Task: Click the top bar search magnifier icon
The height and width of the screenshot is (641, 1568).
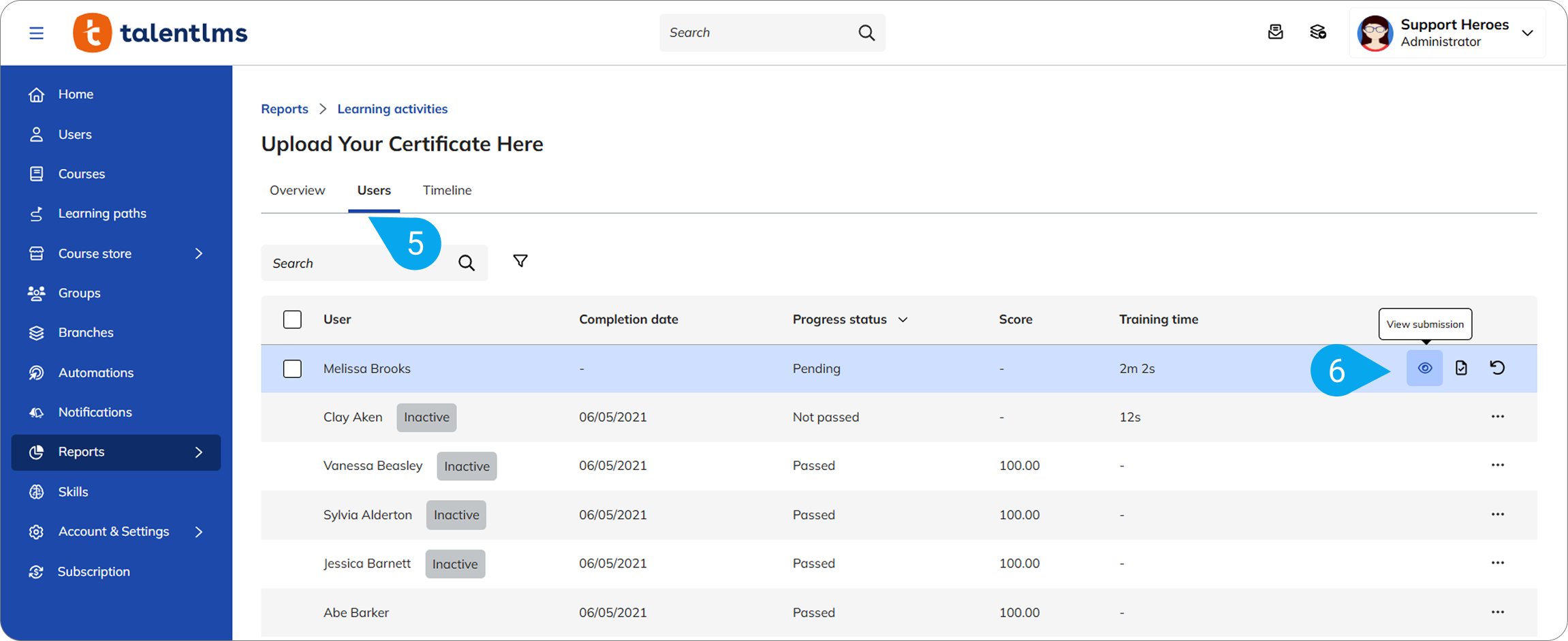Action: tap(866, 33)
